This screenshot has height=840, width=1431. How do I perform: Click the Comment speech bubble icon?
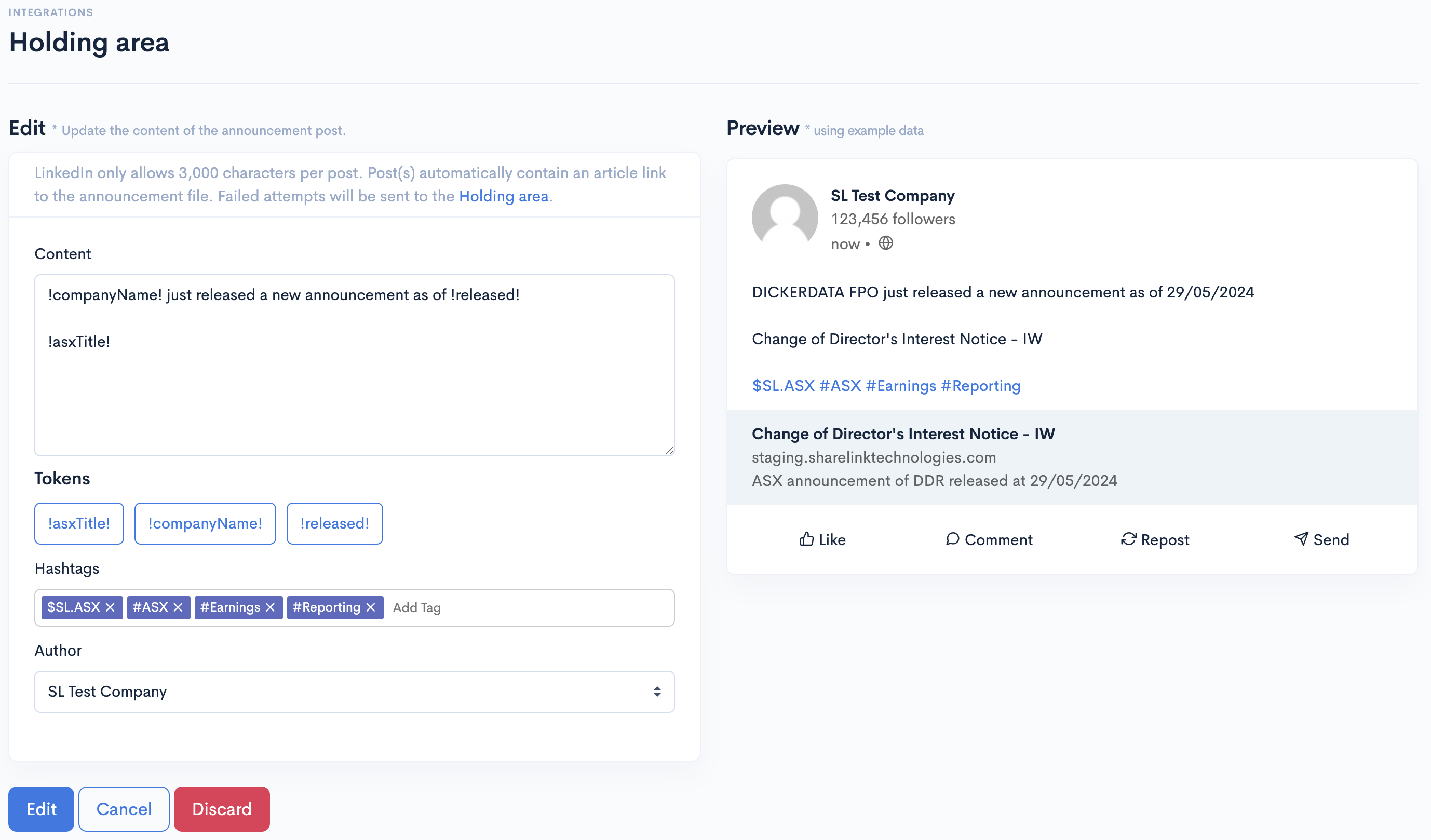(x=952, y=539)
